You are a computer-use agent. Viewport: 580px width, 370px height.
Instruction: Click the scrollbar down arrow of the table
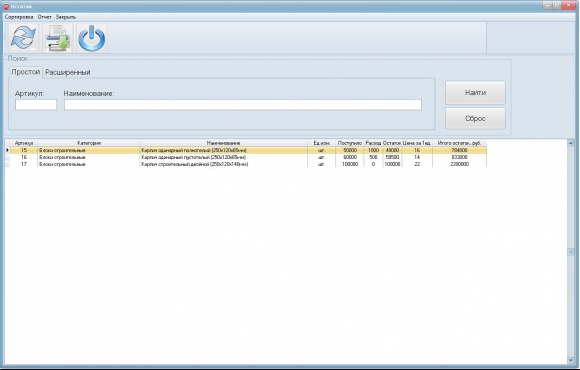(571, 360)
